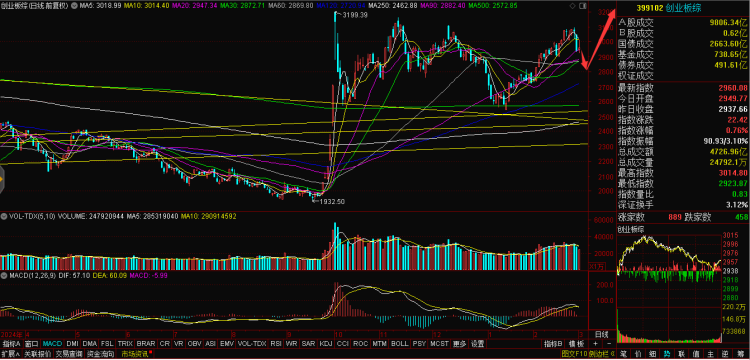Select the BOLL indicator tab
The image size is (750, 360).
click(x=399, y=344)
